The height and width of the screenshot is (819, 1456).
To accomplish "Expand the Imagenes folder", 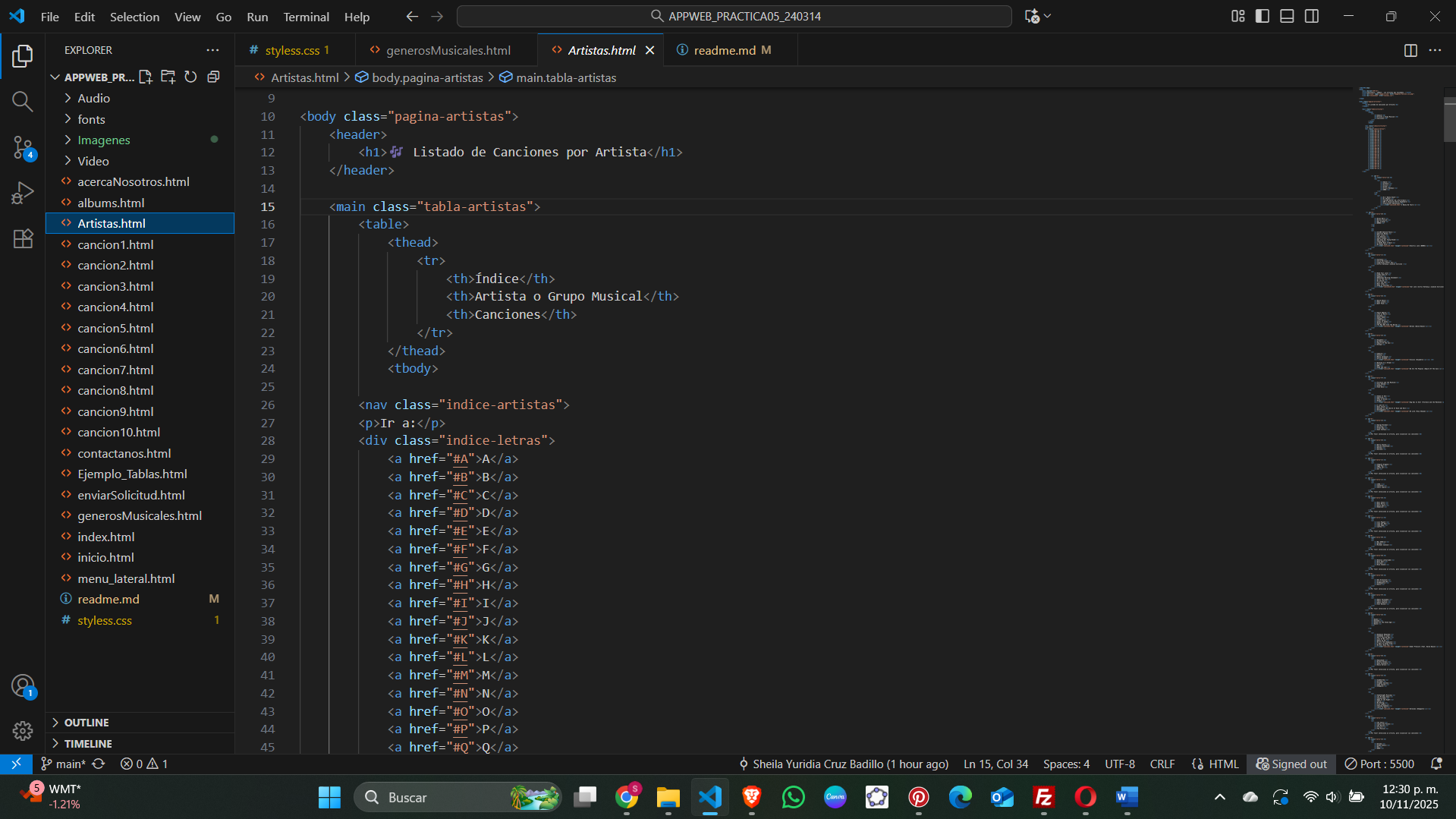I will tap(104, 140).
